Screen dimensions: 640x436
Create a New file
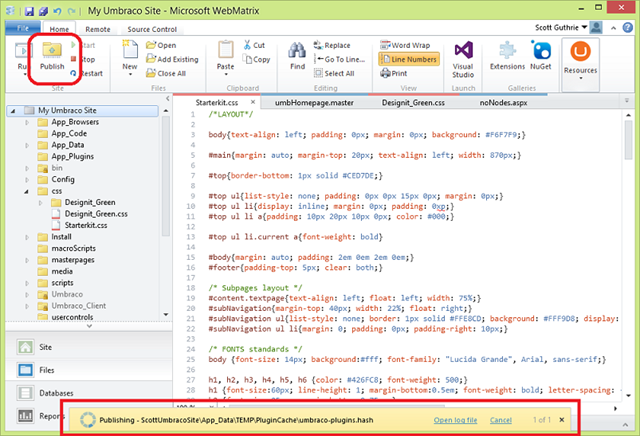tap(130, 57)
